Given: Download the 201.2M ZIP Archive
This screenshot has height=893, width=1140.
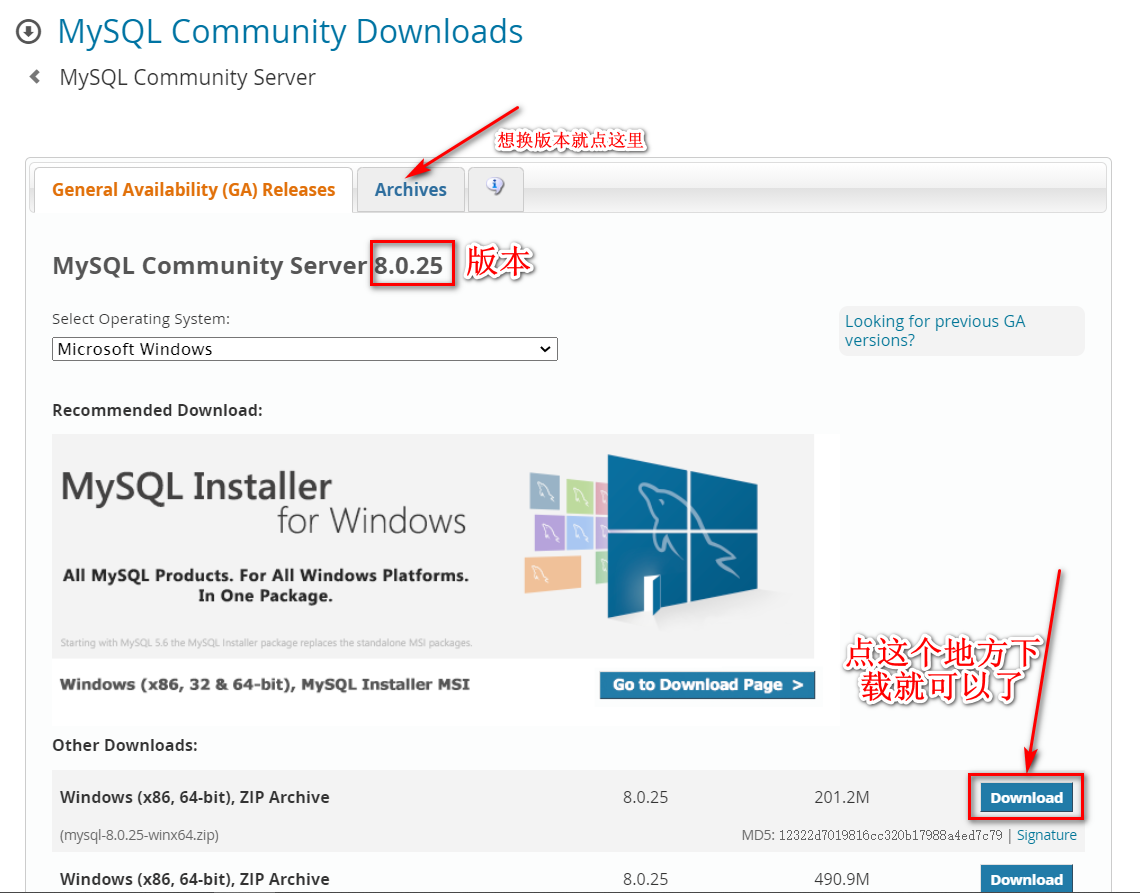Looking at the screenshot, I should [x=1027, y=798].
